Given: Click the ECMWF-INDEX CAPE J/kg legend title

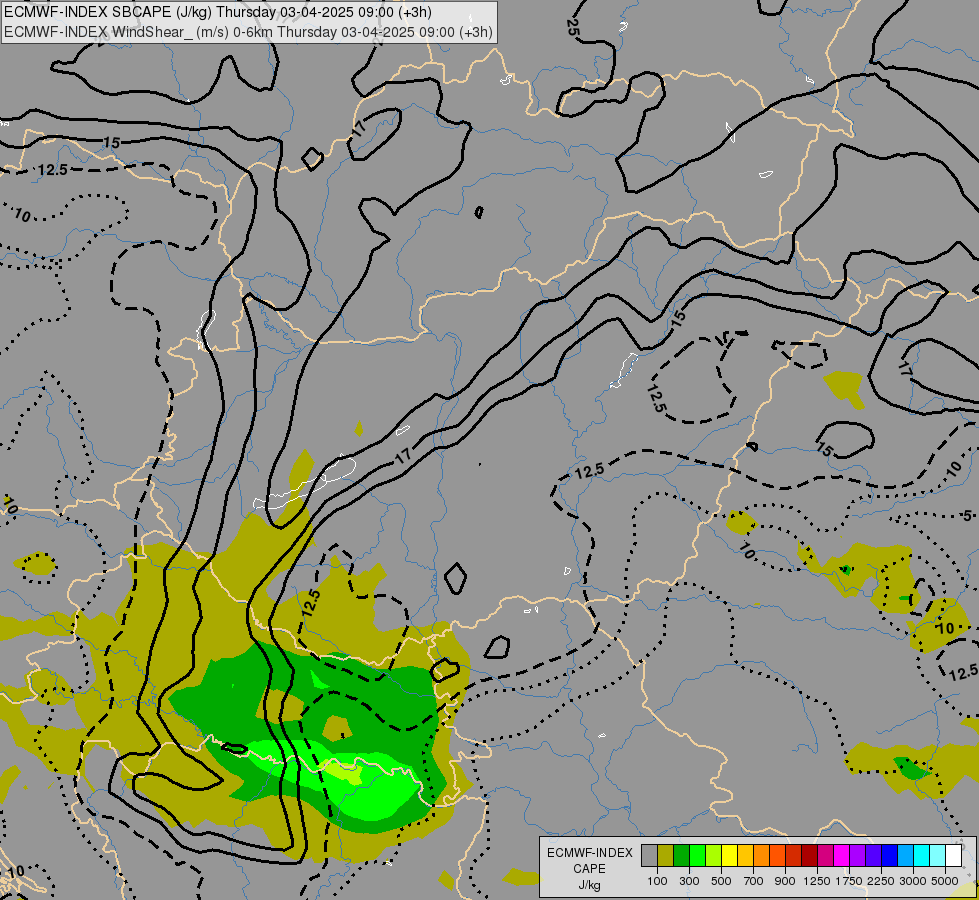Looking at the screenshot, I should pyautogui.click(x=589, y=869).
